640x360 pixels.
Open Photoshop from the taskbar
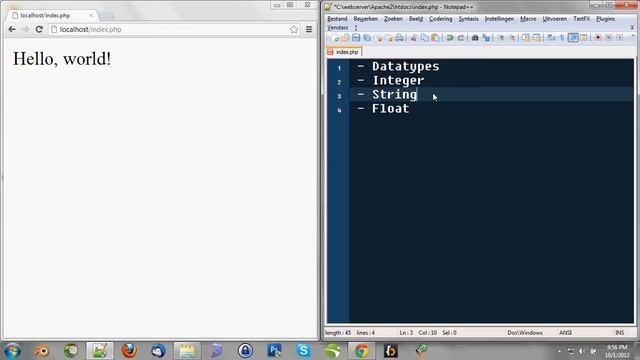click(274, 351)
